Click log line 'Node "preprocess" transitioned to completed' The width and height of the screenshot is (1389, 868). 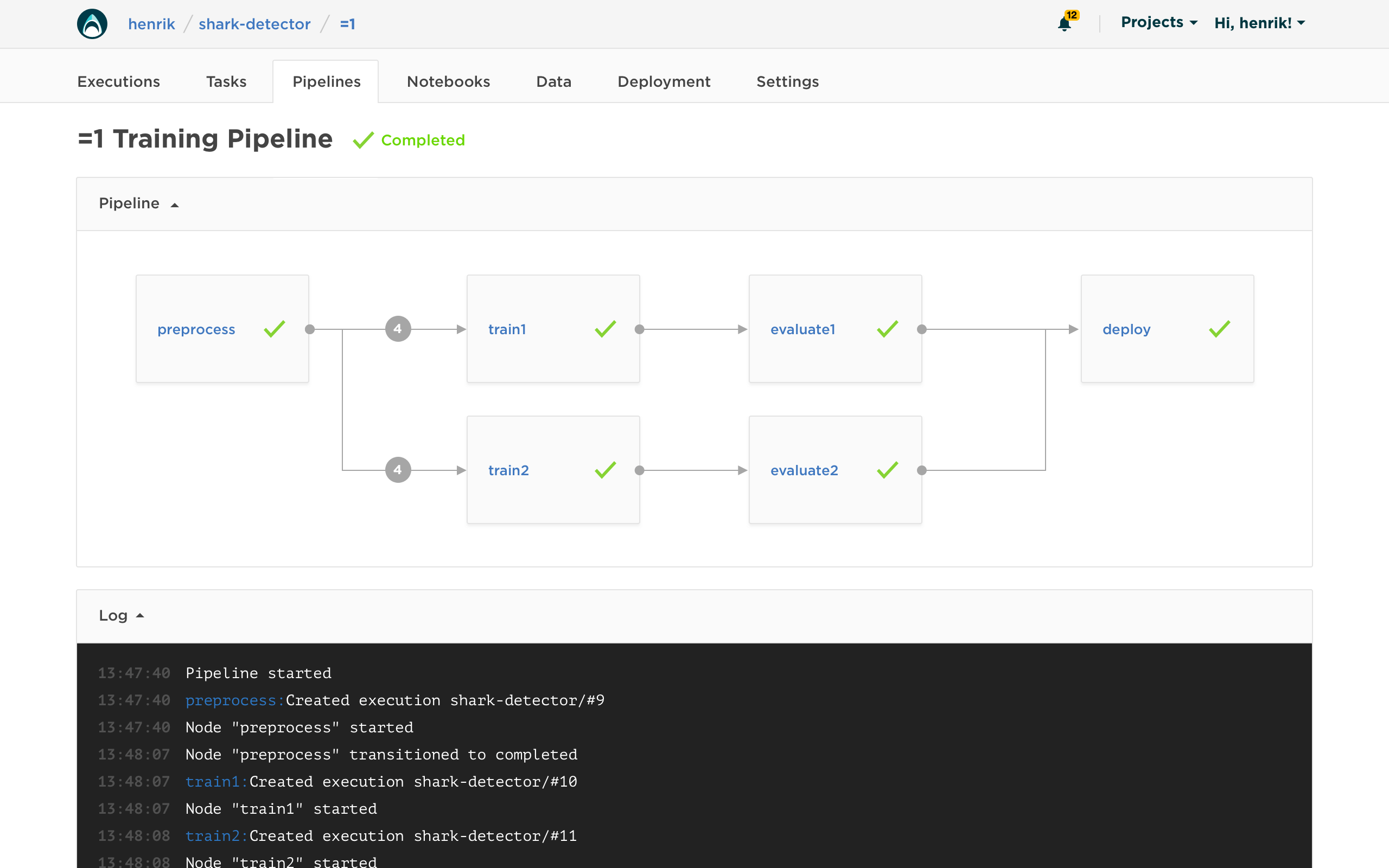[x=381, y=754]
